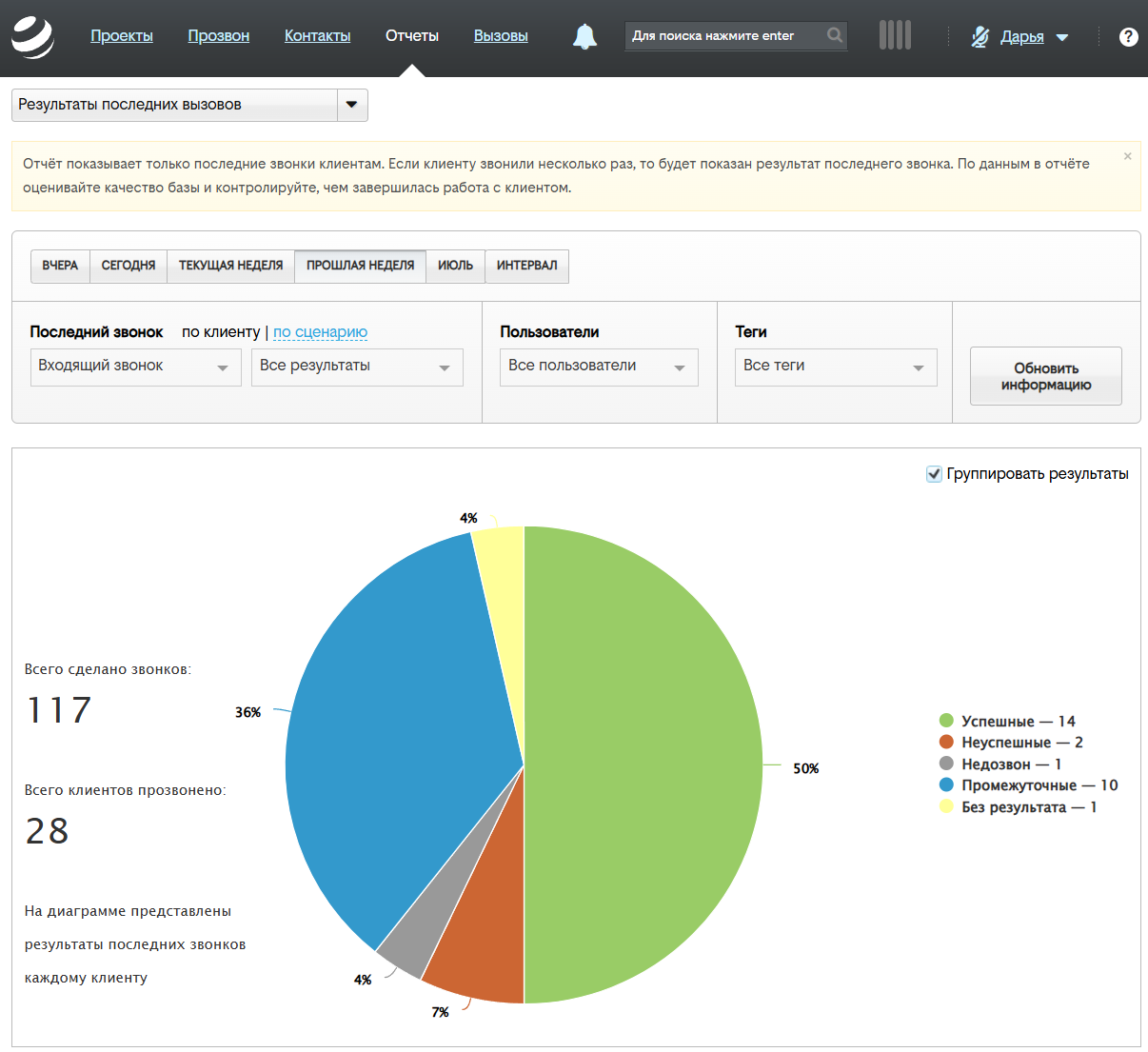The height and width of the screenshot is (1052, 1148).
Task: Toggle the Группировать результаты checkbox
Action: [x=934, y=474]
